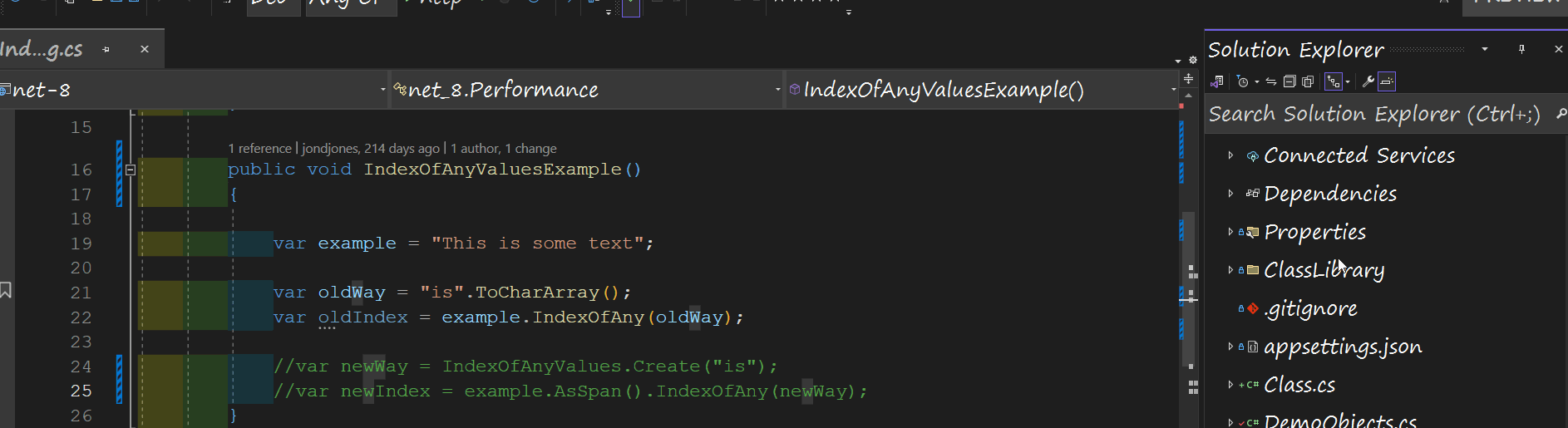The height and width of the screenshot is (428, 1568).
Task: Click in the Search Solution Explorer field
Action: 1372,114
